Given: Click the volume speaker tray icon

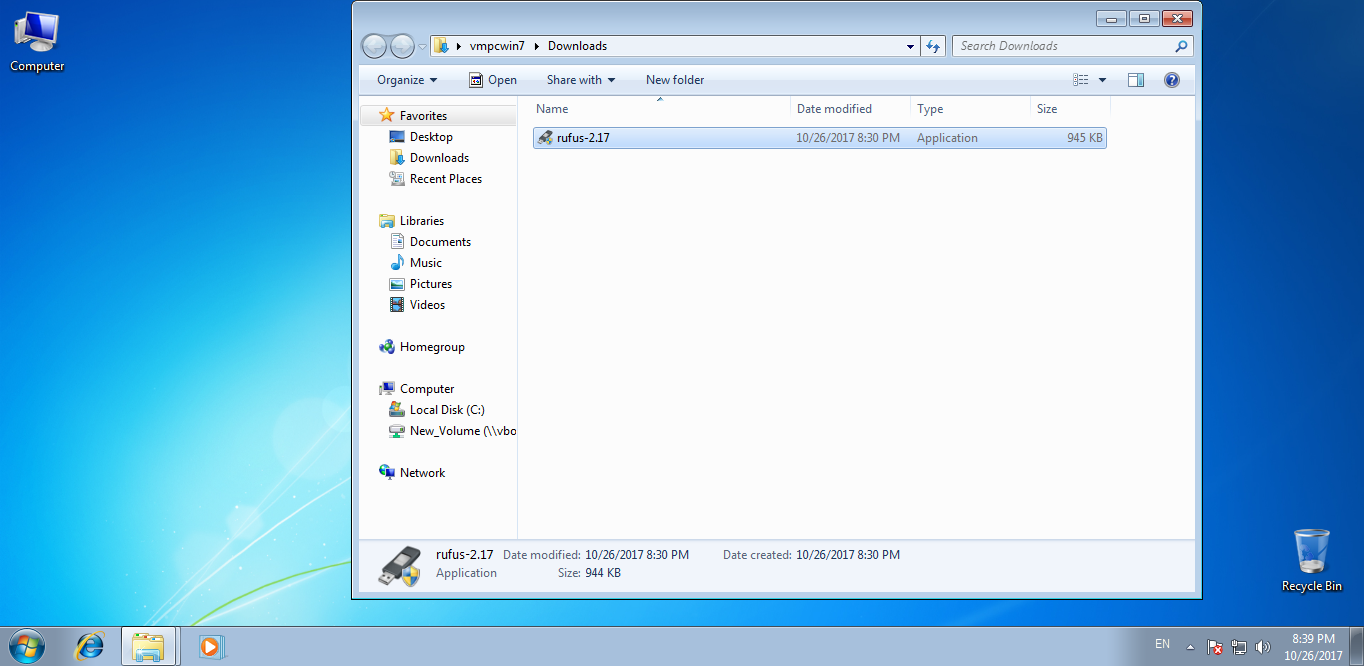Looking at the screenshot, I should [1263, 646].
